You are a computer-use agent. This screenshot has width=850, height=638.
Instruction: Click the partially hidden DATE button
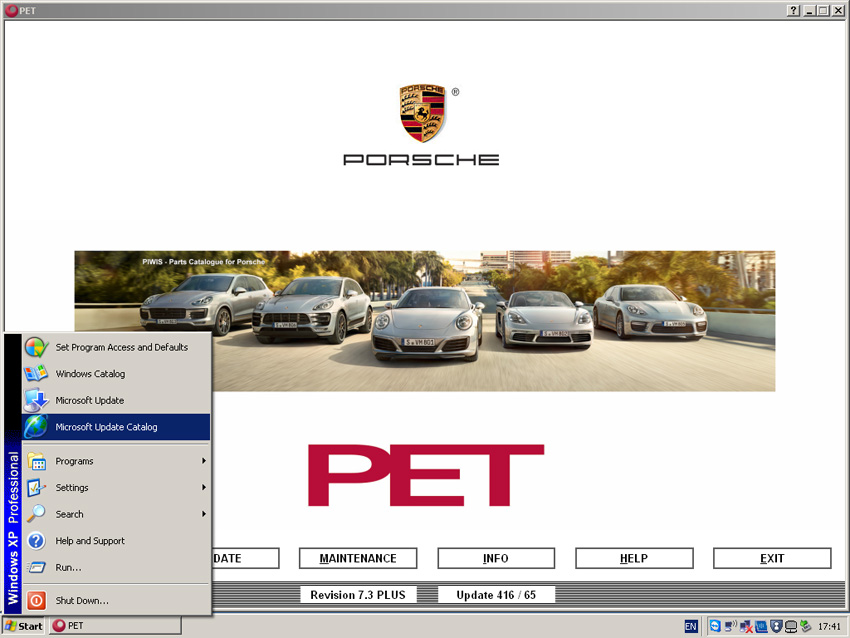click(246, 558)
